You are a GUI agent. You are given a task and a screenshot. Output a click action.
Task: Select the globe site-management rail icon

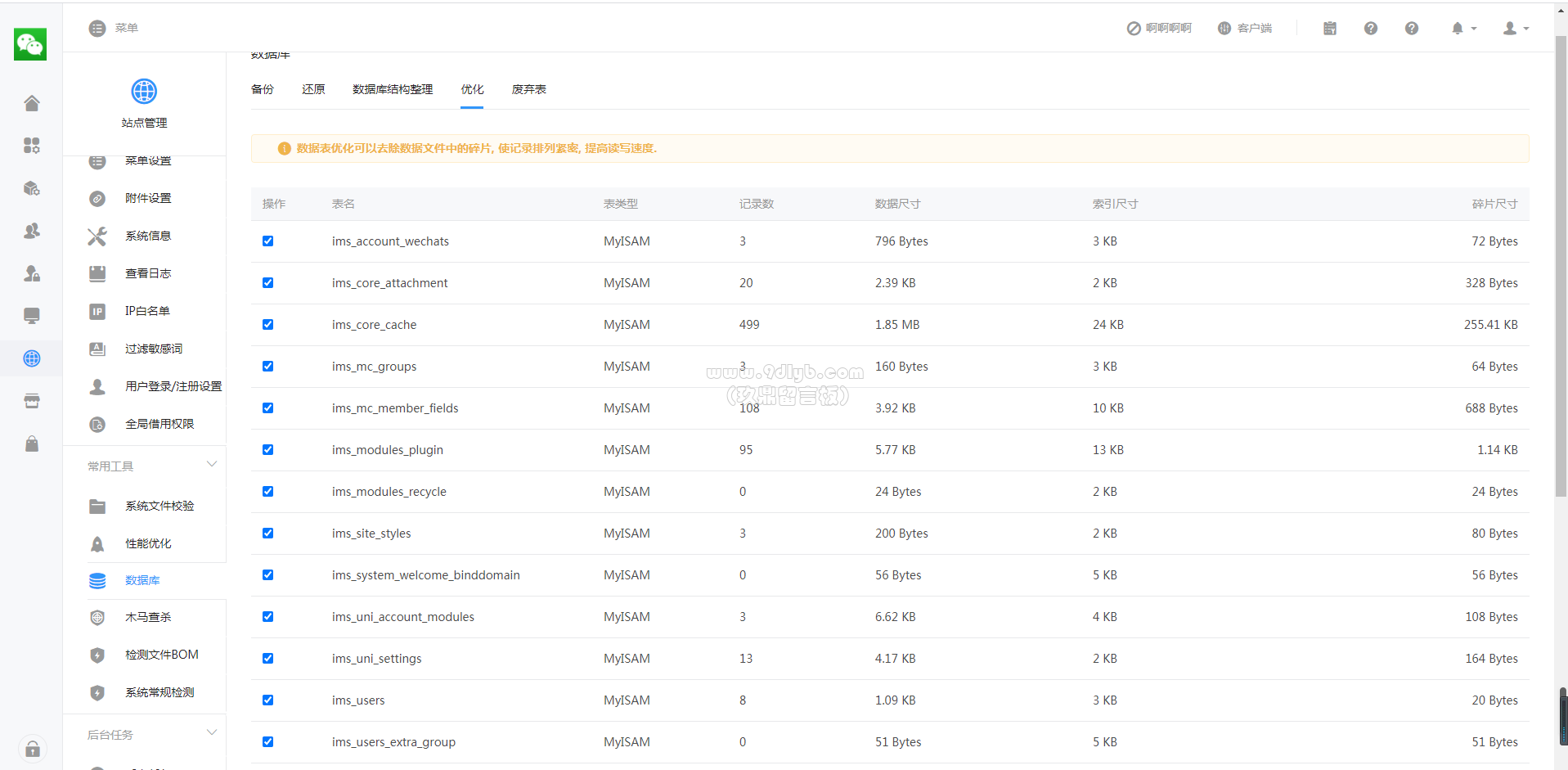tap(32, 358)
